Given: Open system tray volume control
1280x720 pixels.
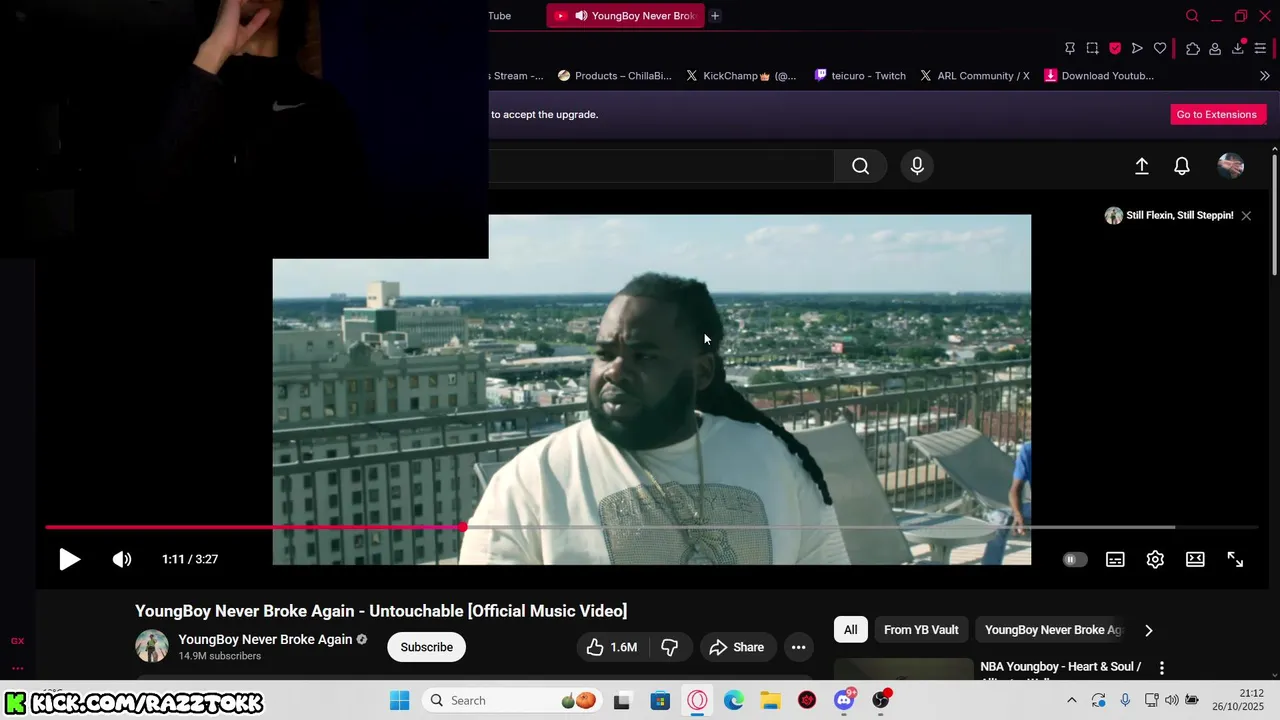Looking at the screenshot, I should [1171, 700].
